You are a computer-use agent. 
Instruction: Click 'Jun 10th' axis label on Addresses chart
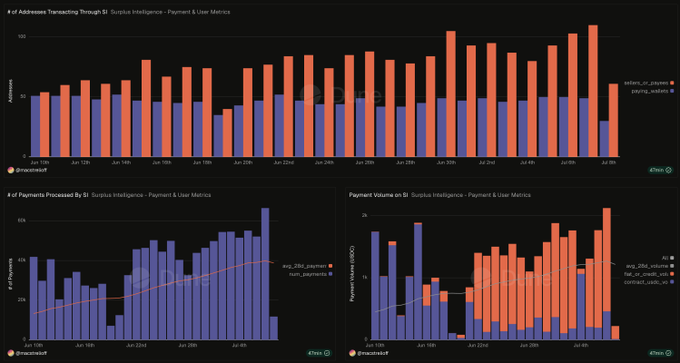(39, 162)
